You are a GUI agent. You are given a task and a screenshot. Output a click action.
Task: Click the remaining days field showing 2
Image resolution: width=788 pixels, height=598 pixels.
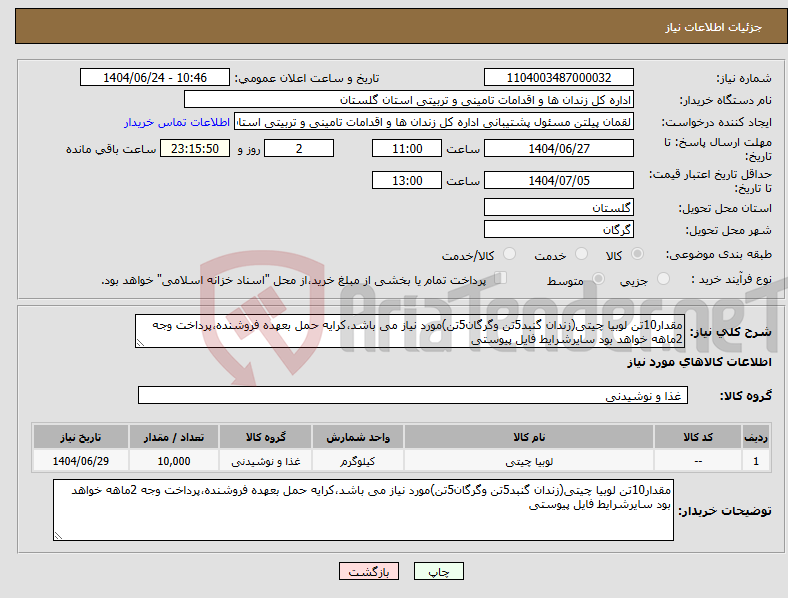(x=299, y=148)
